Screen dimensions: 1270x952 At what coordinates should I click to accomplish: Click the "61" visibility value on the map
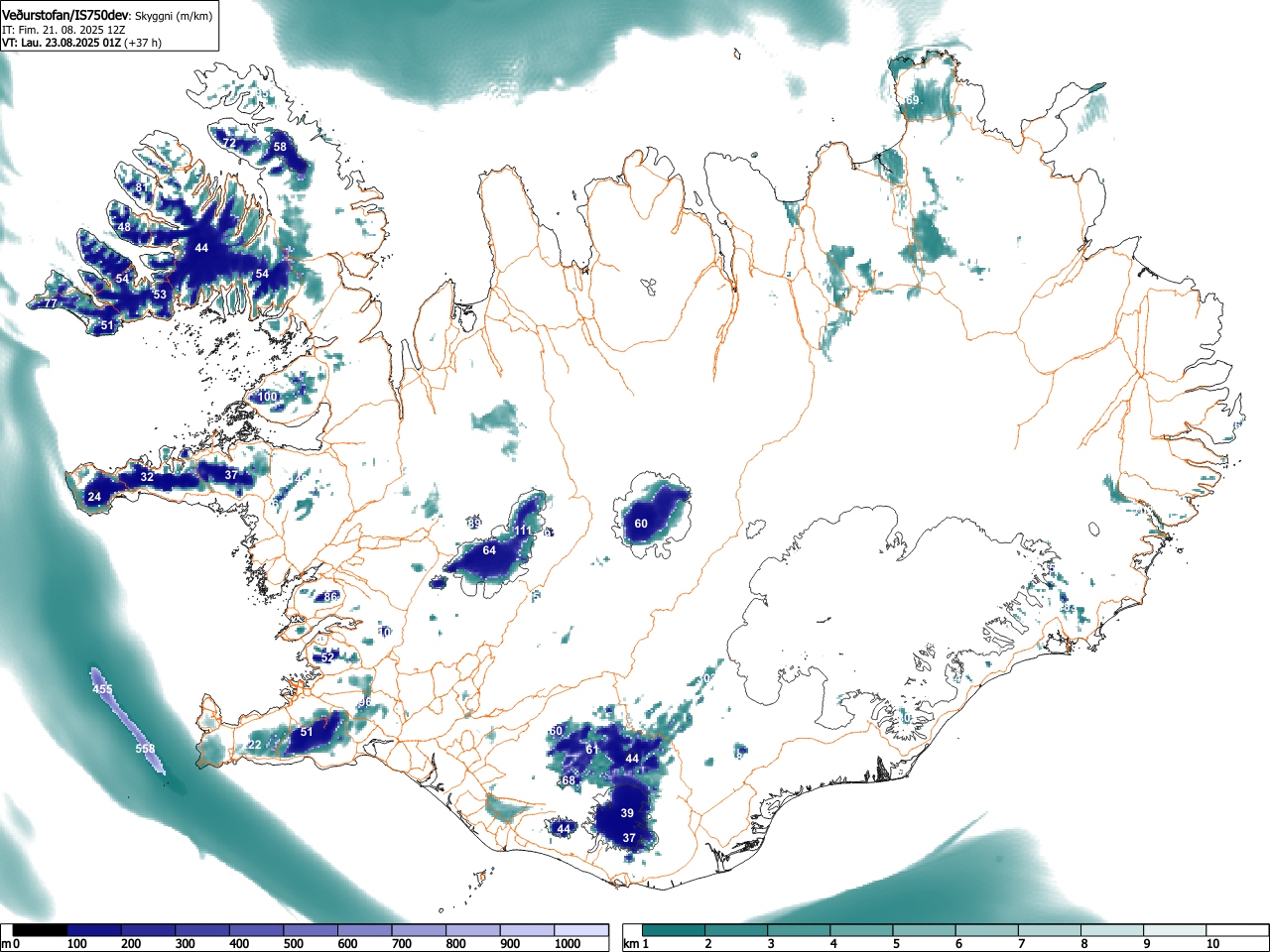(x=592, y=749)
